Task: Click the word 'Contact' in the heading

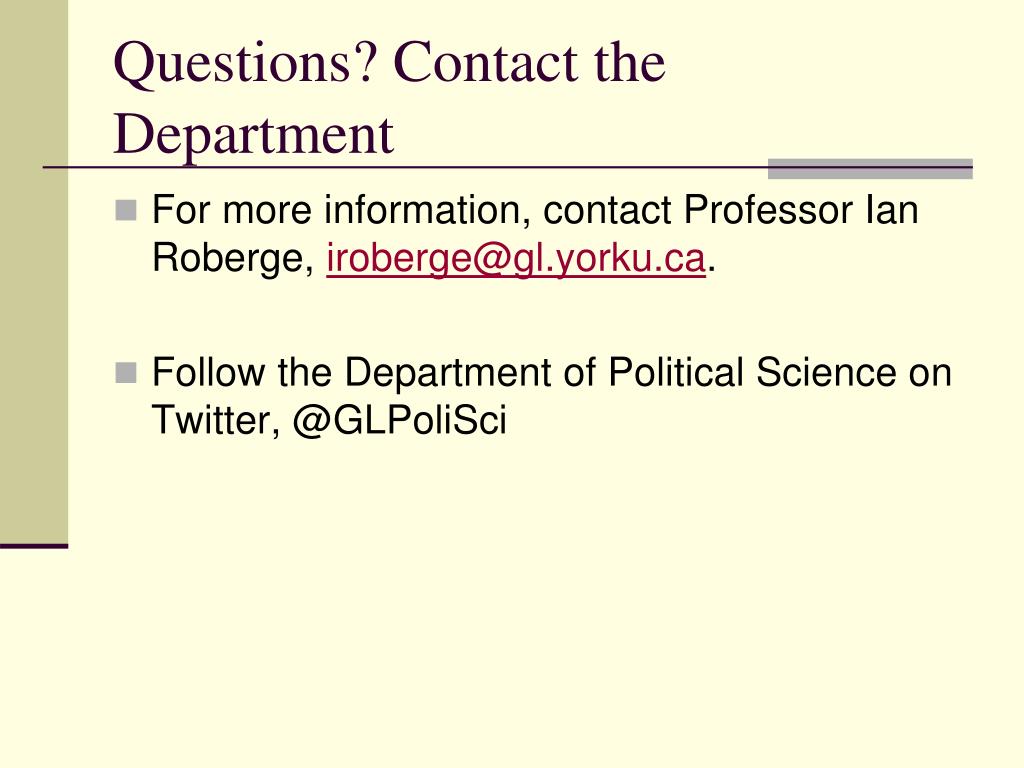Action: pyautogui.click(x=488, y=63)
